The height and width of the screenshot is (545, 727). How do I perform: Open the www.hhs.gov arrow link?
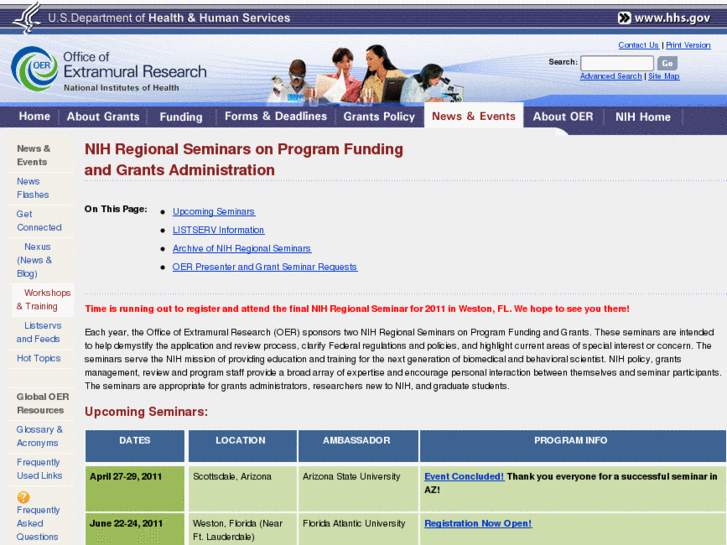(x=664, y=18)
